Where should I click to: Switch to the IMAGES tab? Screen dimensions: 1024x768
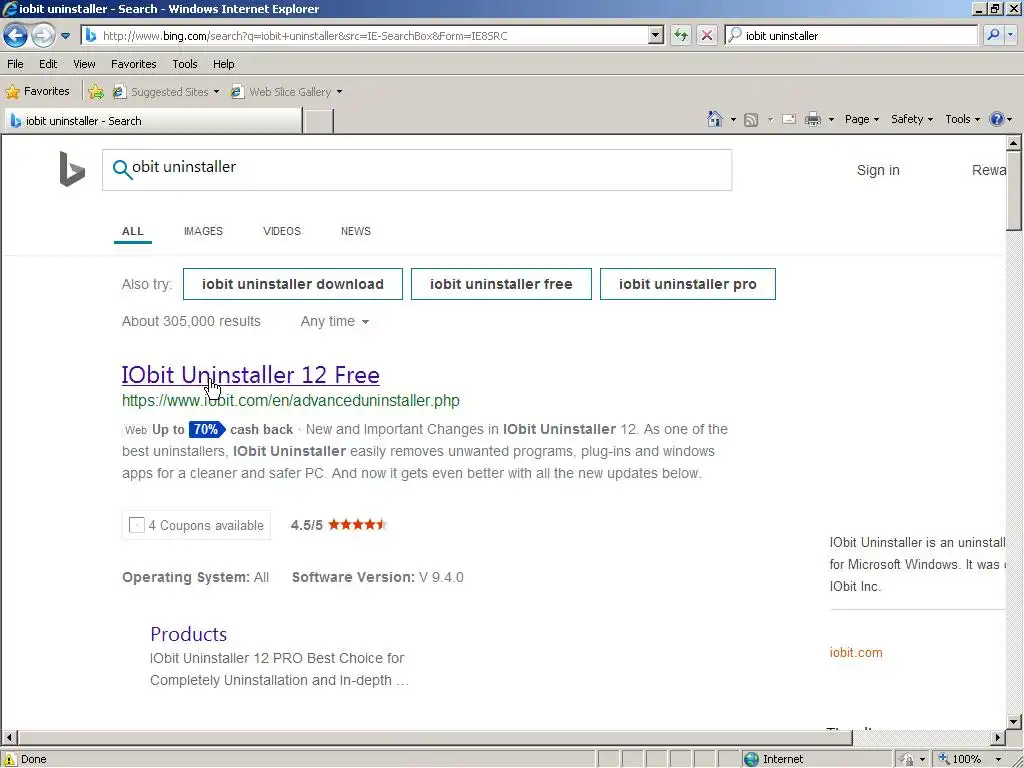[x=203, y=231]
